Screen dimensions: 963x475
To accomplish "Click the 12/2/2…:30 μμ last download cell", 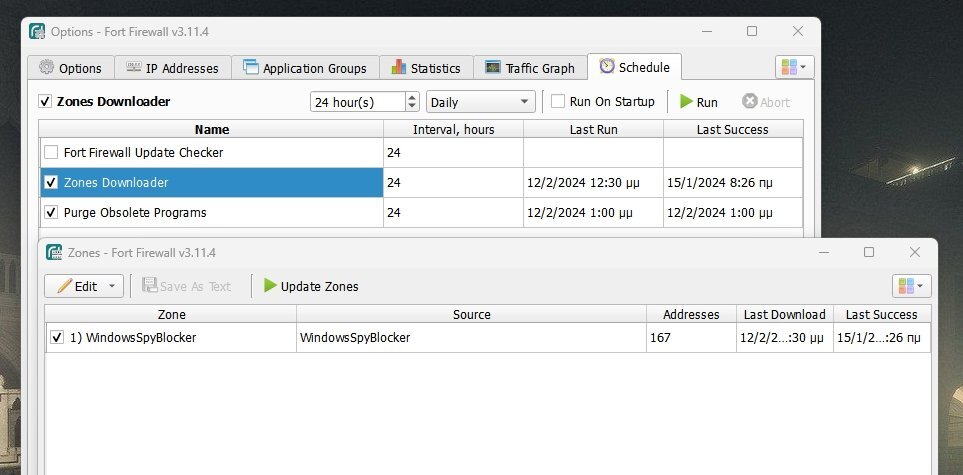I will [x=784, y=337].
